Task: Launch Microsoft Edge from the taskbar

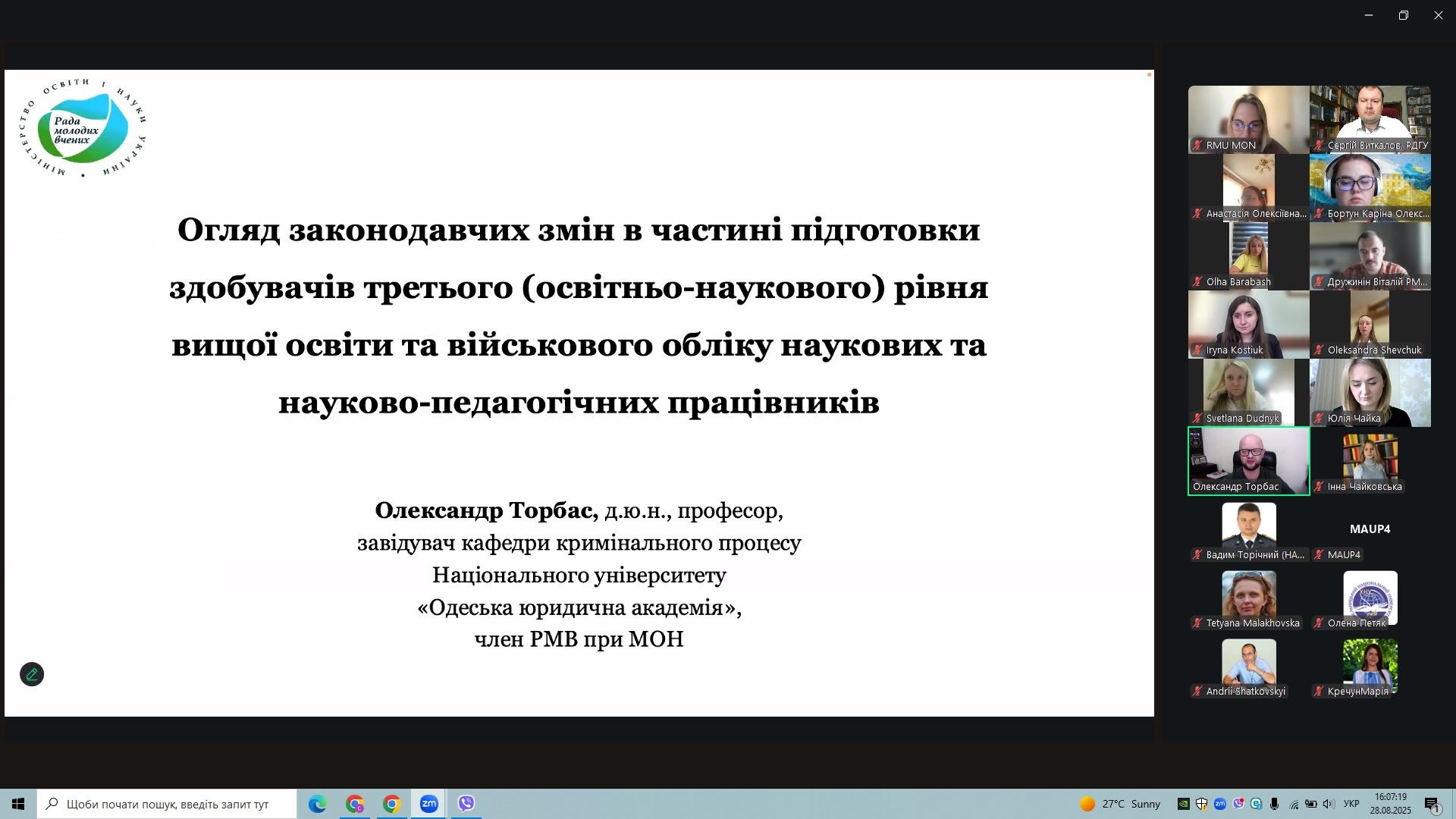Action: tap(317, 804)
